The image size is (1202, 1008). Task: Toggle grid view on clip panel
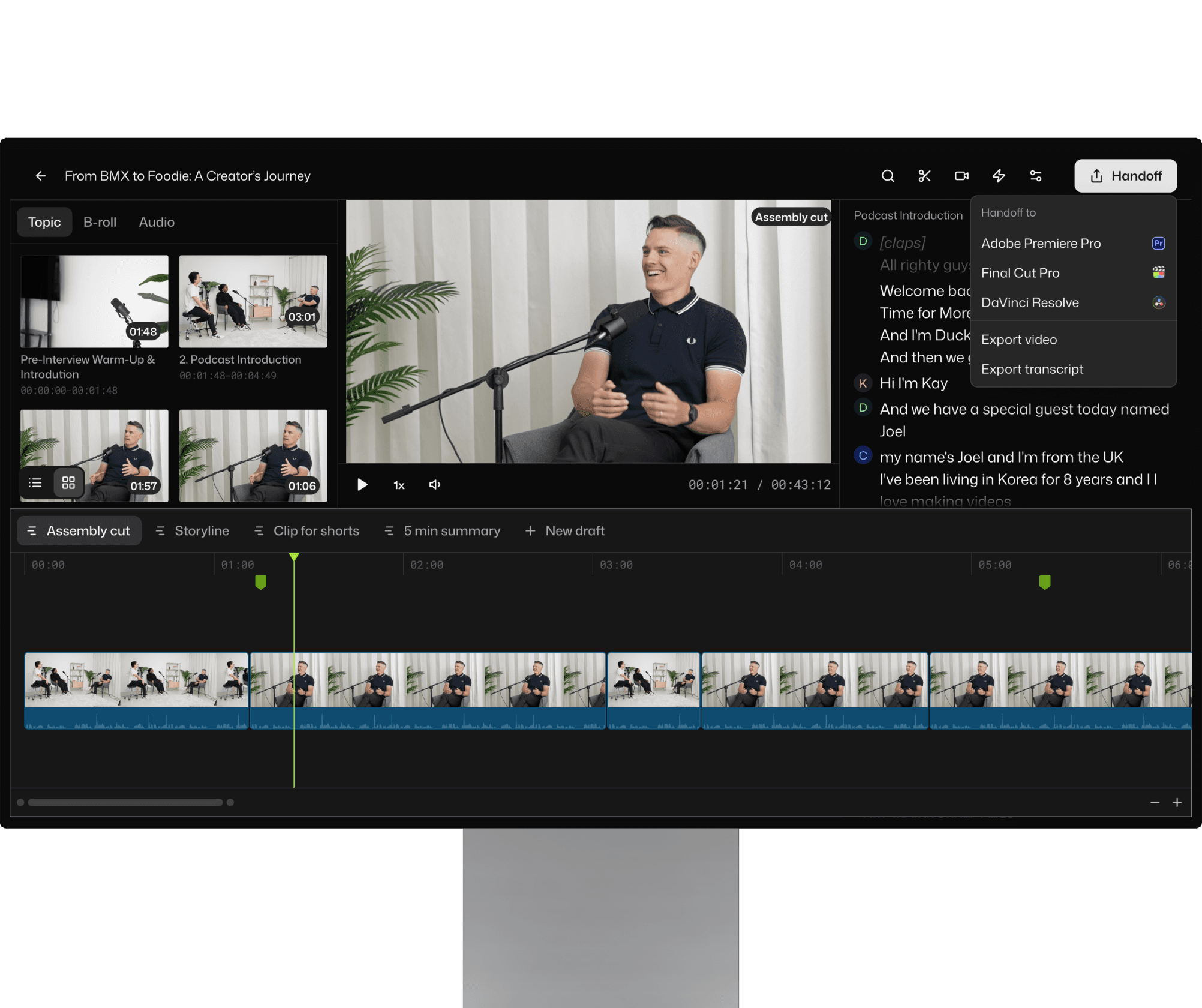coord(68,482)
